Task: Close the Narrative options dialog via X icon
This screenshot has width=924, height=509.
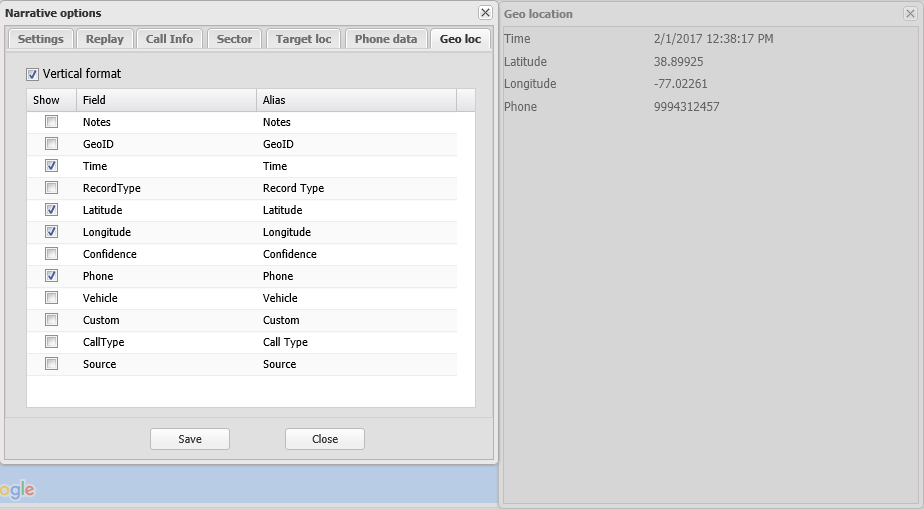Action: 485,13
